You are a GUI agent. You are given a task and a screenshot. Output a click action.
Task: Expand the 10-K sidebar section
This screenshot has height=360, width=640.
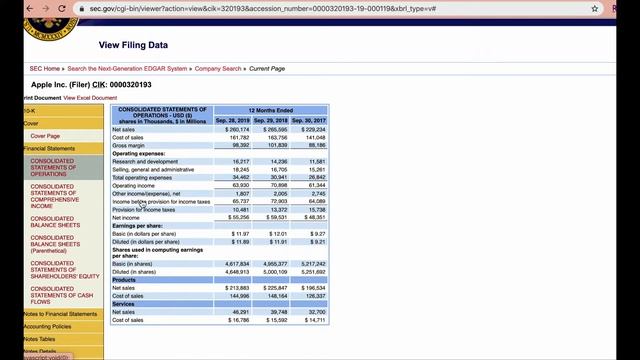(64, 111)
